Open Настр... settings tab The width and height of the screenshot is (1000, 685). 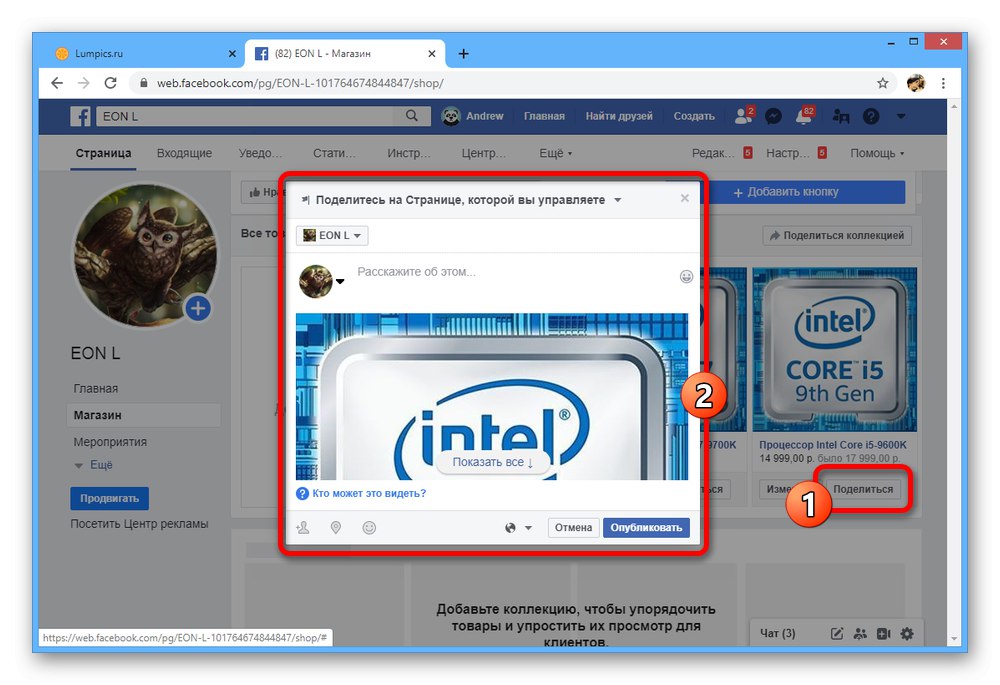click(796, 153)
